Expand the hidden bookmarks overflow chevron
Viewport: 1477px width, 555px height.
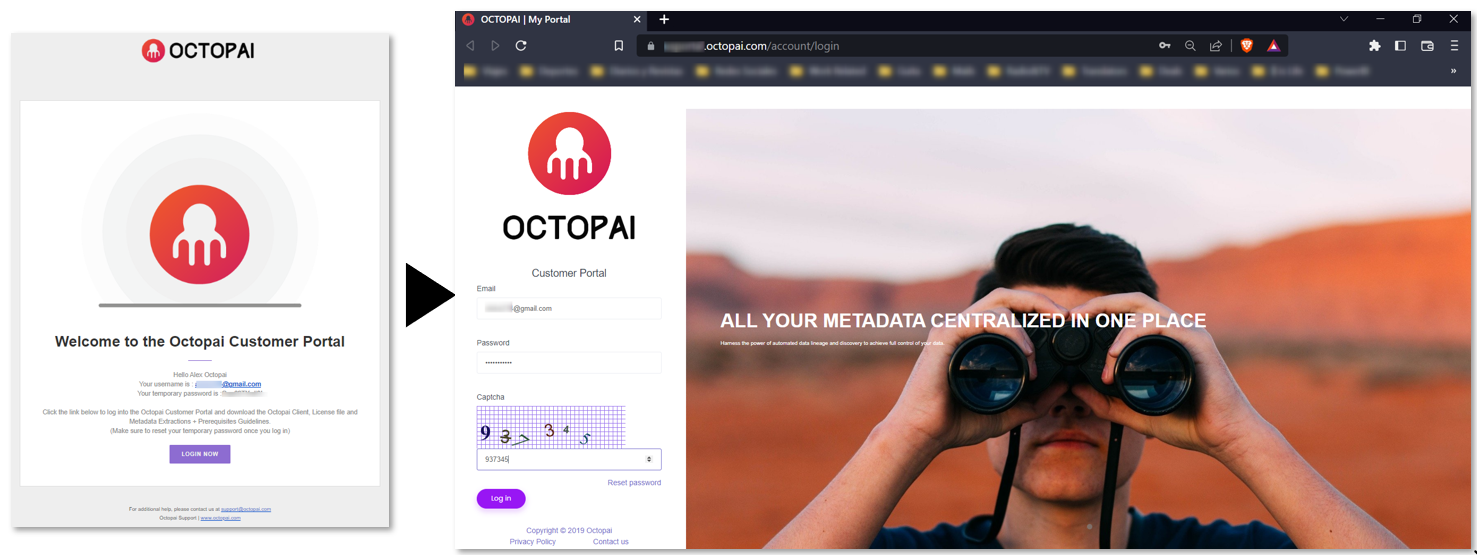(x=1453, y=71)
